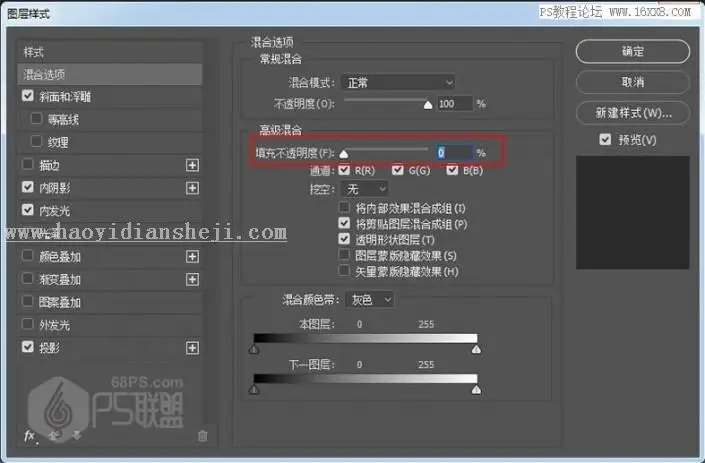Select 混合选项 in the styles list
Screen dimensions: 705x463
(110, 74)
